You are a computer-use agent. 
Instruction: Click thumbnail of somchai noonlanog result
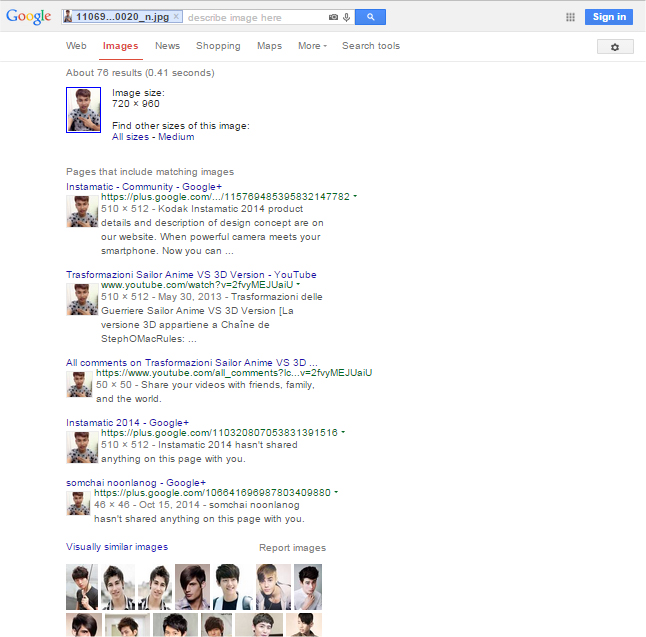pyautogui.click(x=78, y=504)
